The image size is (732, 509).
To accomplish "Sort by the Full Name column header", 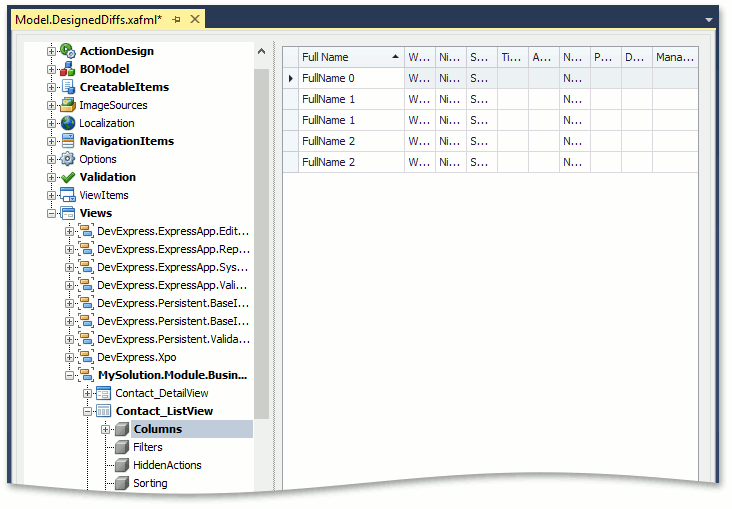I will click(x=351, y=57).
